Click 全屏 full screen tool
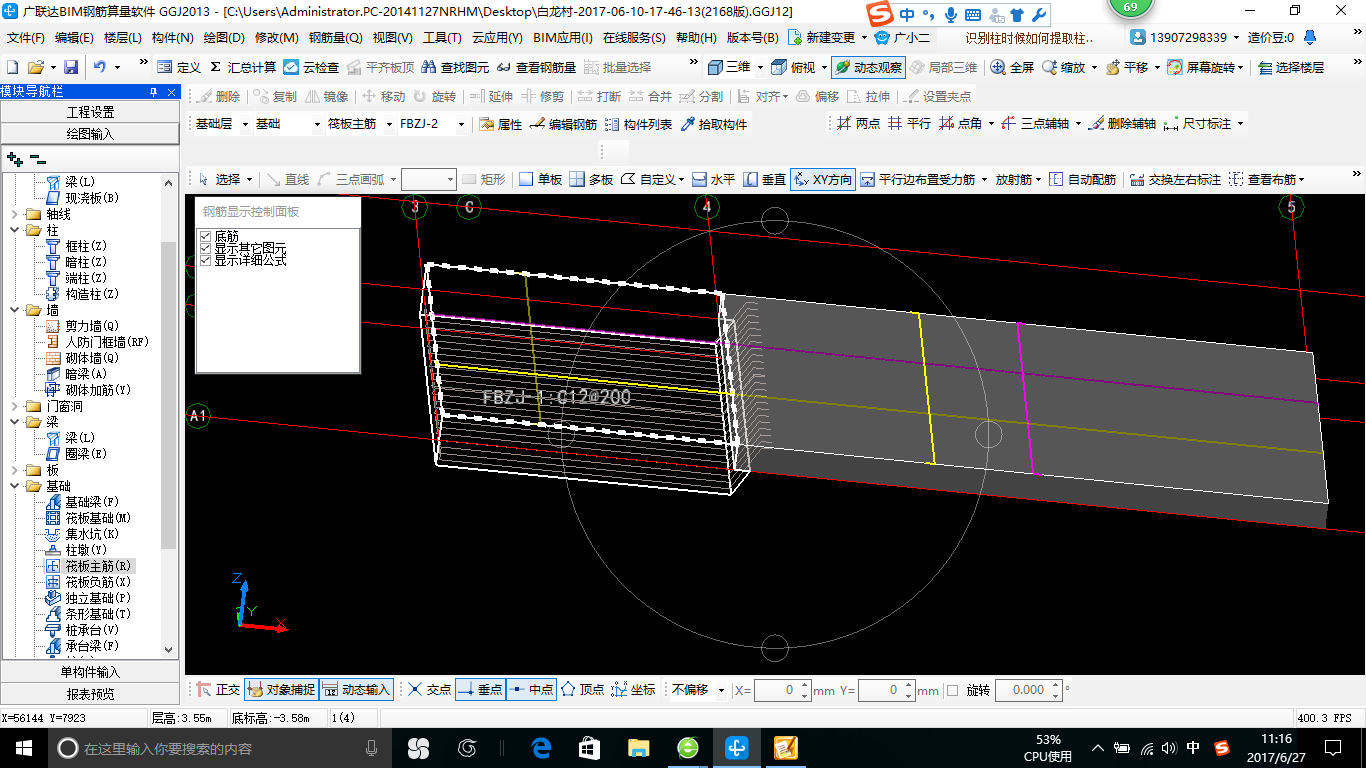 [x=1012, y=67]
